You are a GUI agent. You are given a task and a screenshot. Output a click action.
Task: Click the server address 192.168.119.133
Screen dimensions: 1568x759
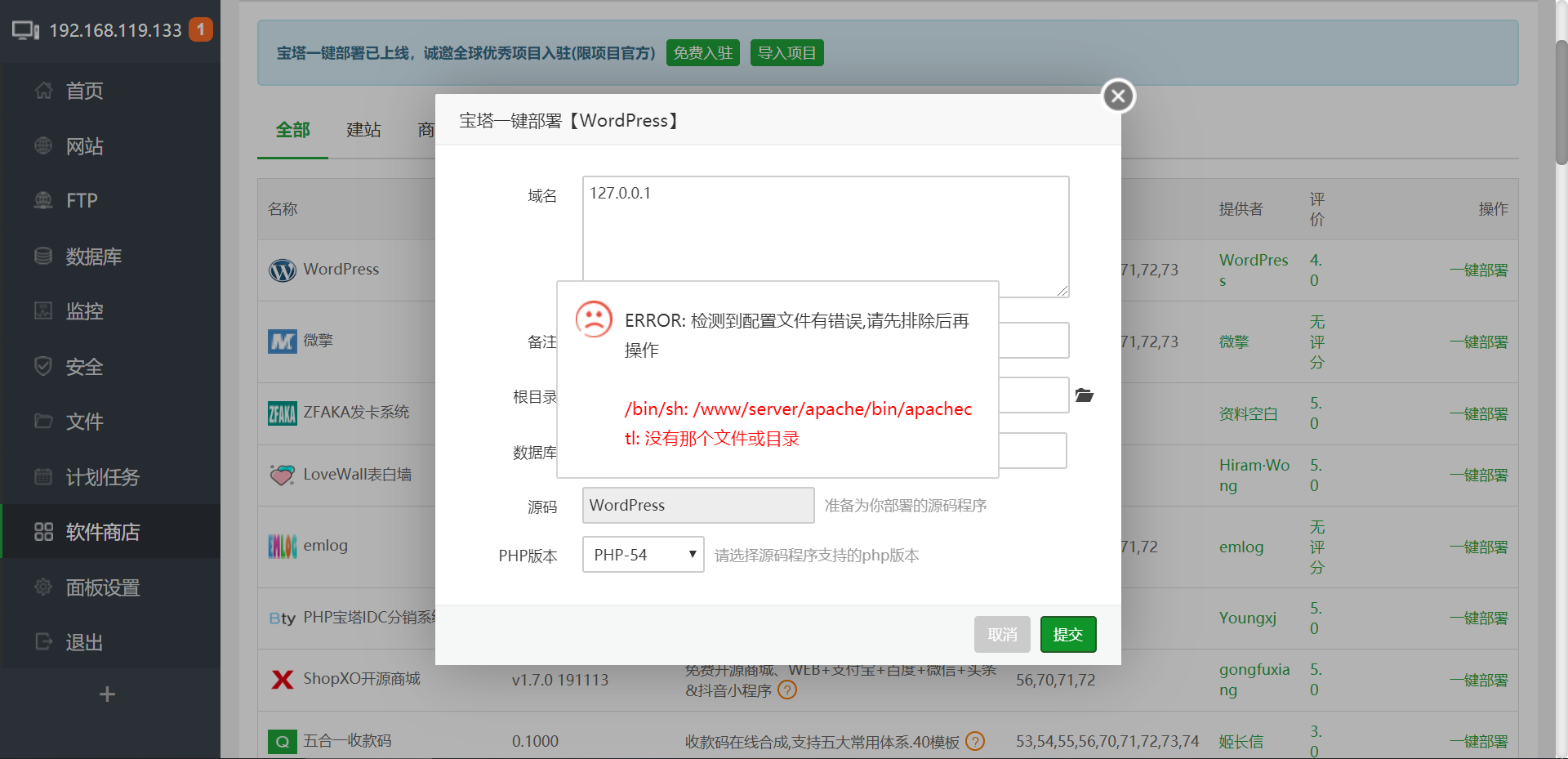[115, 30]
